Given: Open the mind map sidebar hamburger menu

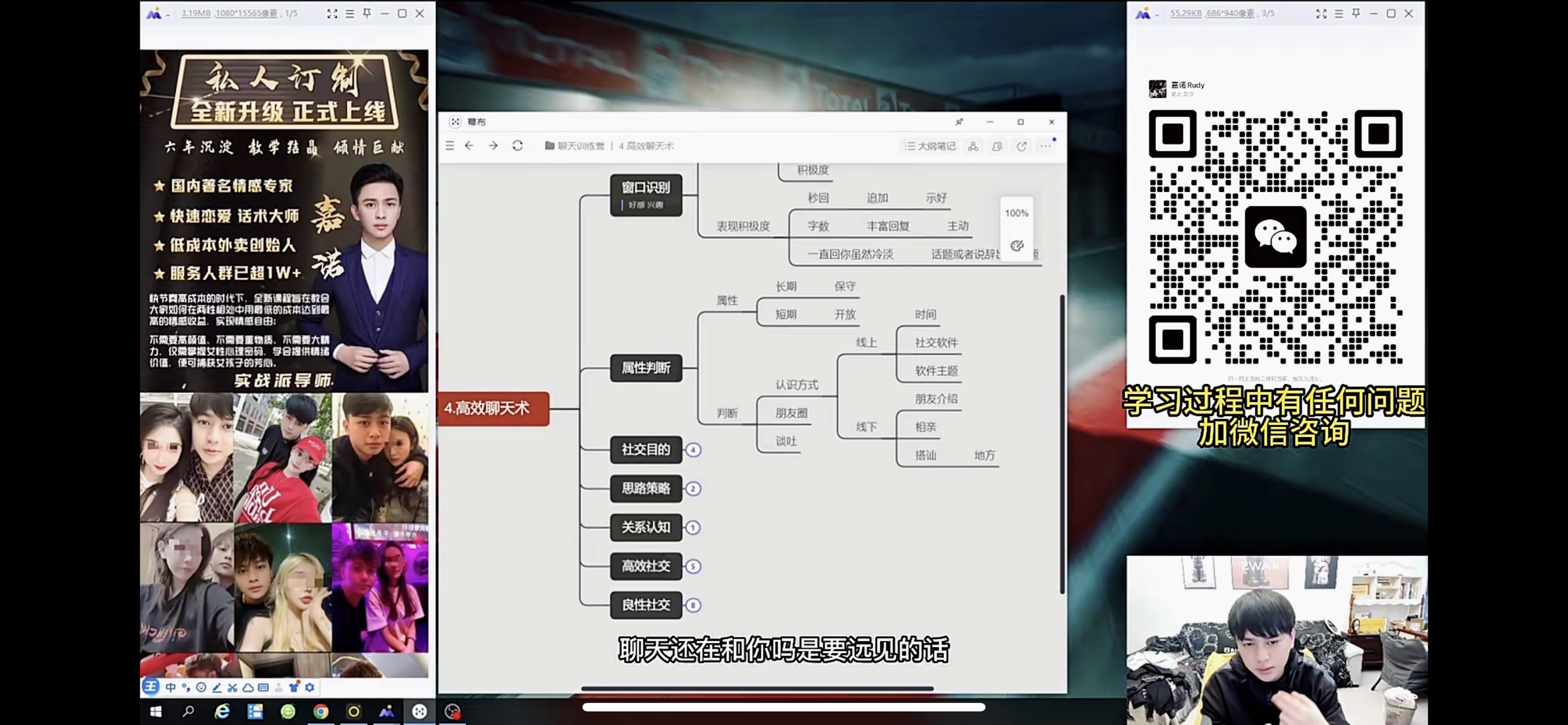Looking at the screenshot, I should pos(450,146).
